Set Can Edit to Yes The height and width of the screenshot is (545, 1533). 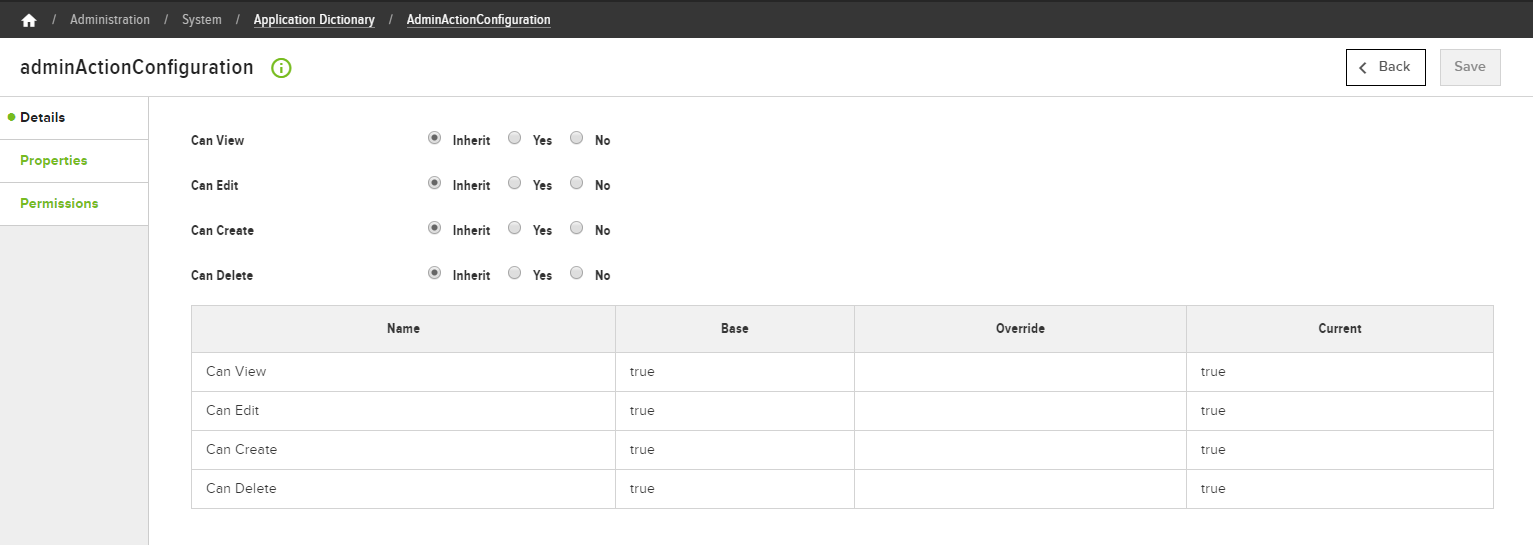(x=514, y=184)
